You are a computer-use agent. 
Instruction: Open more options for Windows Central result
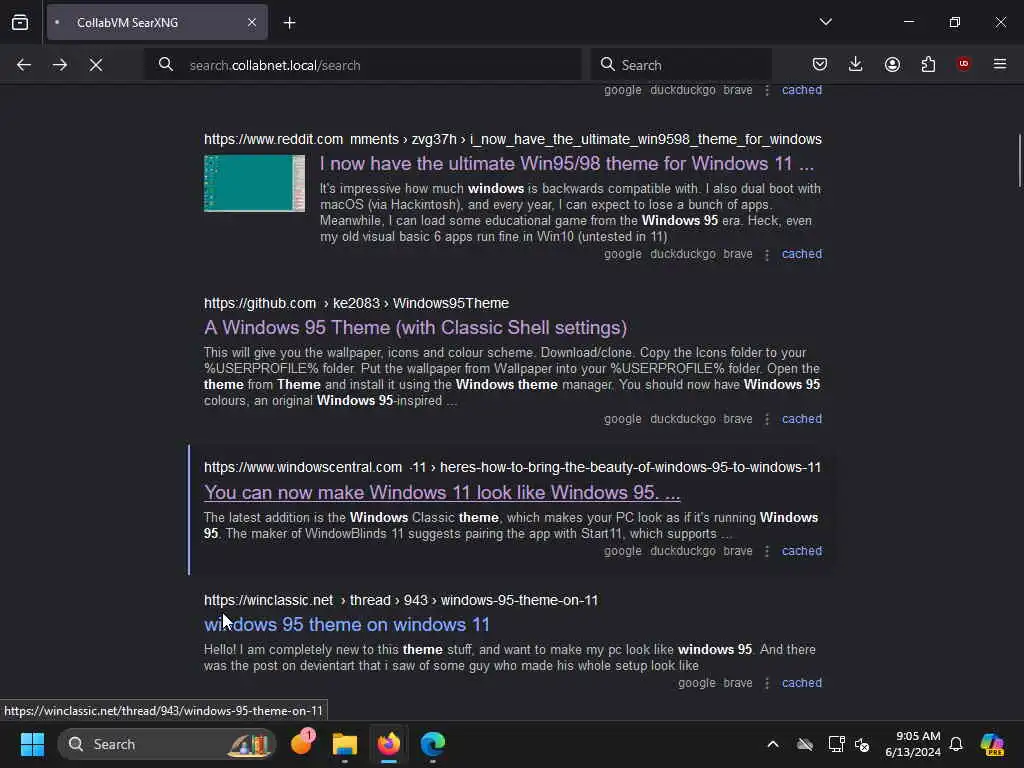point(767,551)
